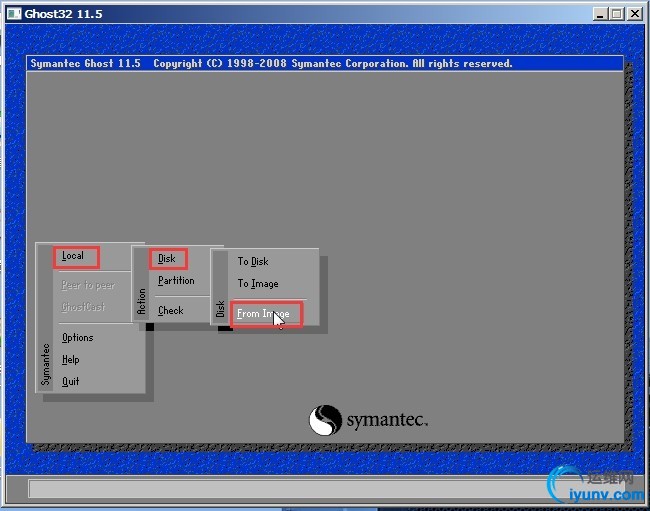650x511 pixels.
Task: Maximize the Ghost32 window
Action: (x=616, y=14)
